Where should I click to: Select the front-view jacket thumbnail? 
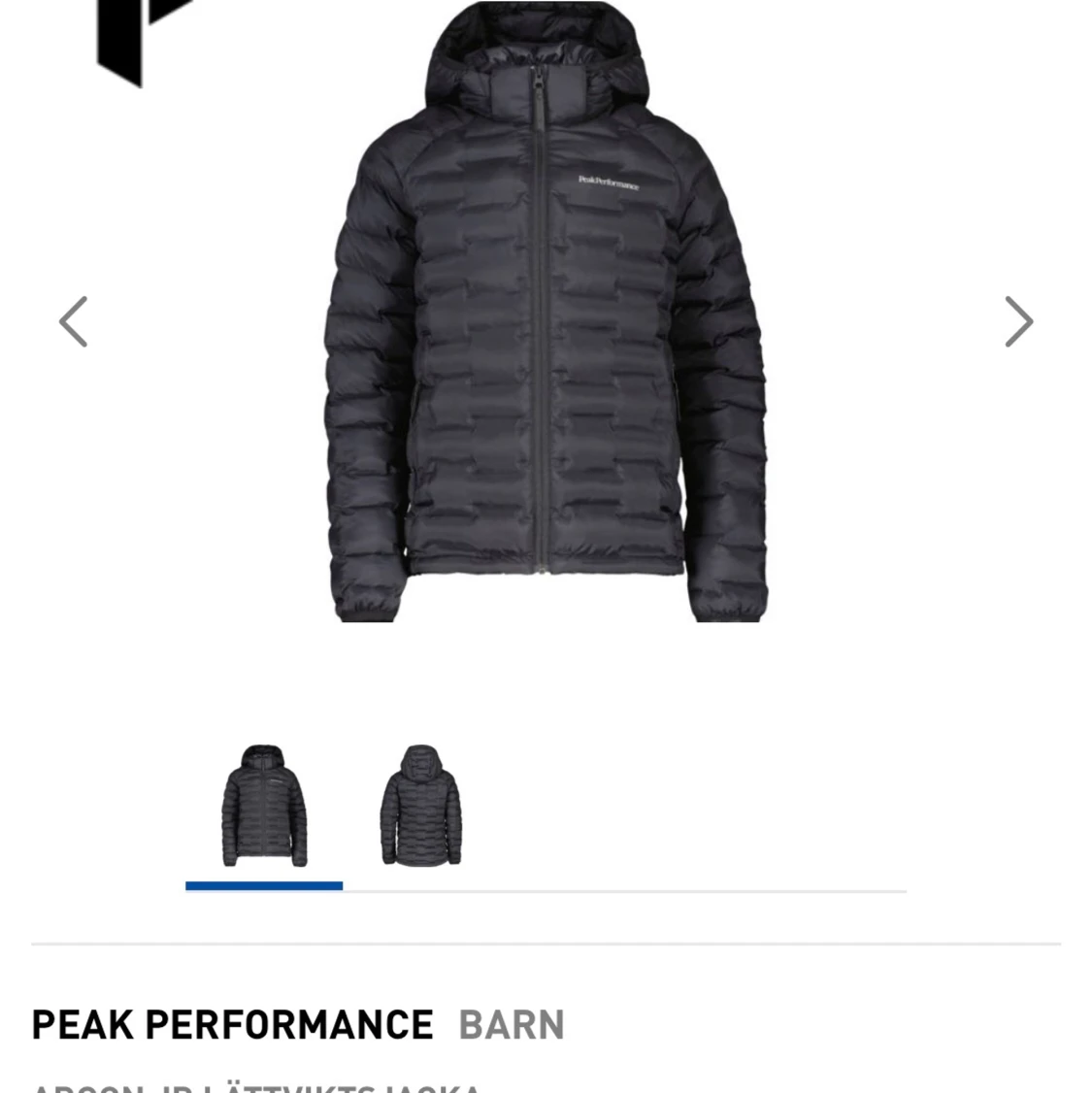264,806
